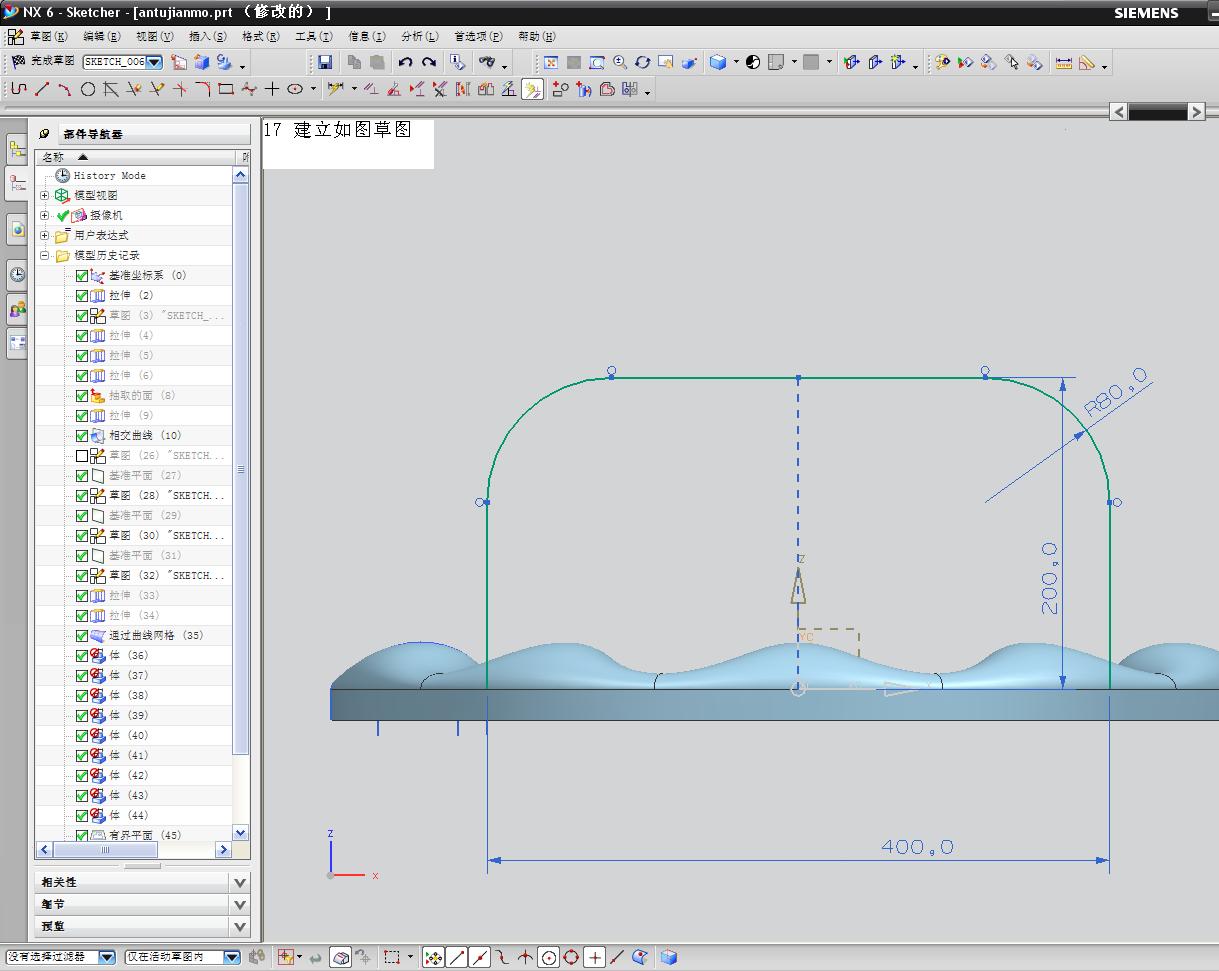Open the SKETCH_006 sketch name dropdown

155,62
